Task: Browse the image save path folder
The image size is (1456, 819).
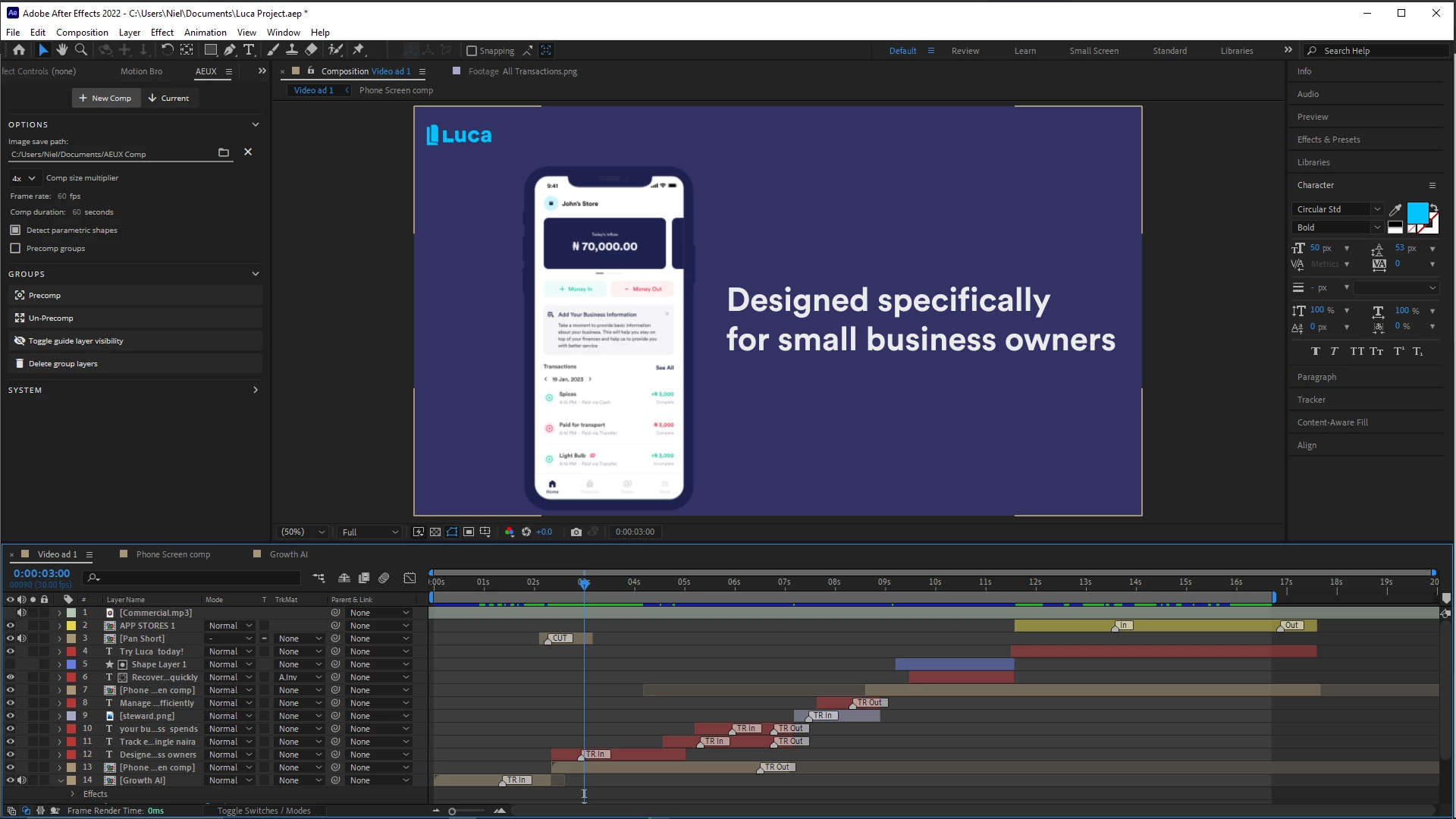Action: pyautogui.click(x=223, y=152)
